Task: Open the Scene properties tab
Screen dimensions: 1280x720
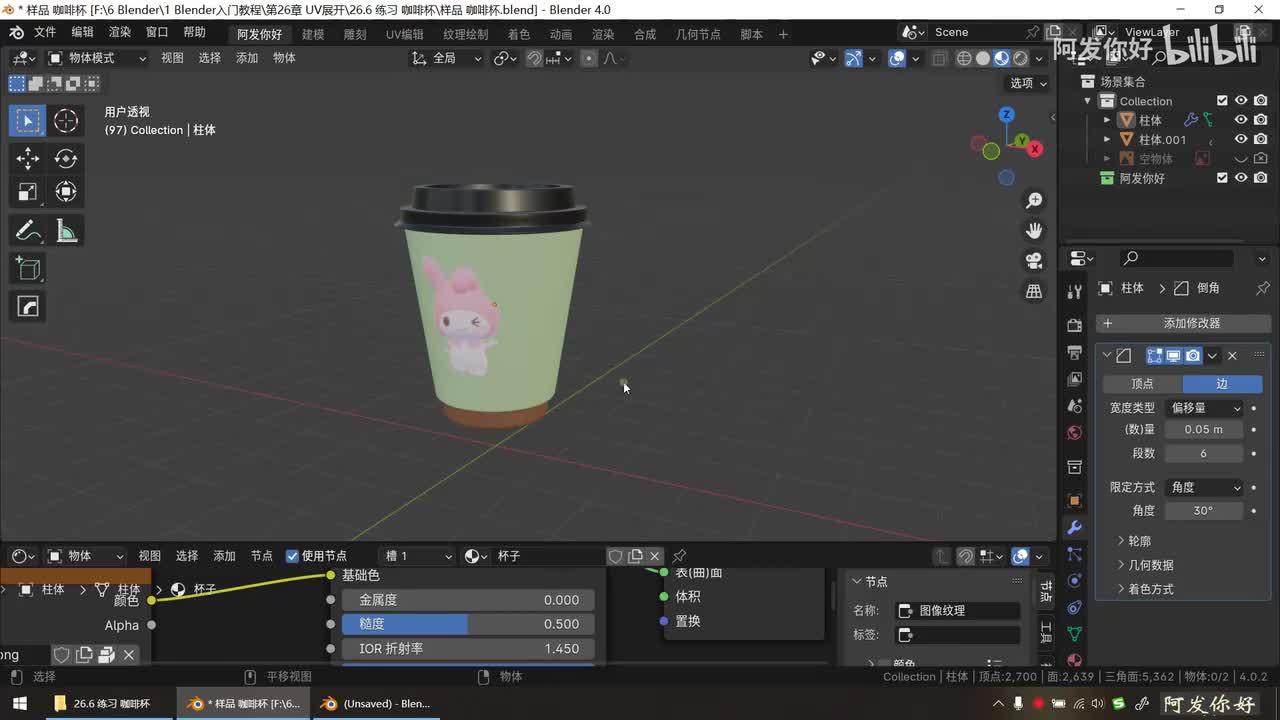Action: pyautogui.click(x=1075, y=406)
